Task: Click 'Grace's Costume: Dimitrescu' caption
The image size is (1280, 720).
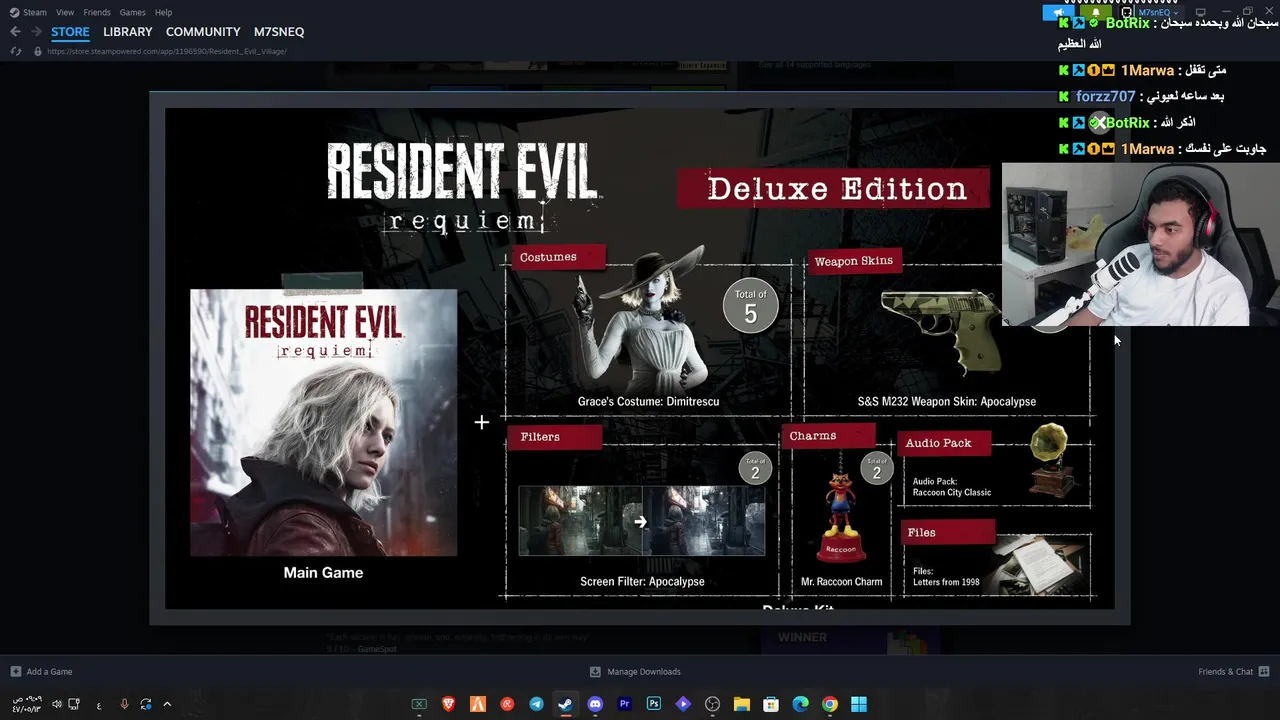Action: [x=648, y=401]
